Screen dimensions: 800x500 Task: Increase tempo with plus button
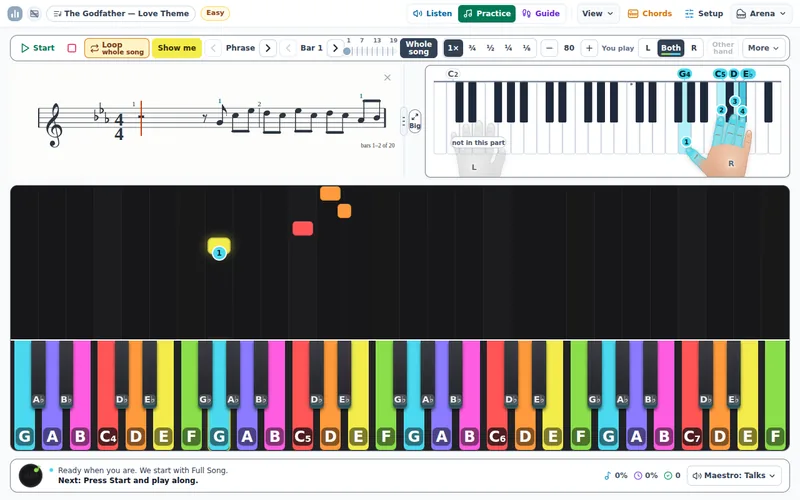click(589, 48)
